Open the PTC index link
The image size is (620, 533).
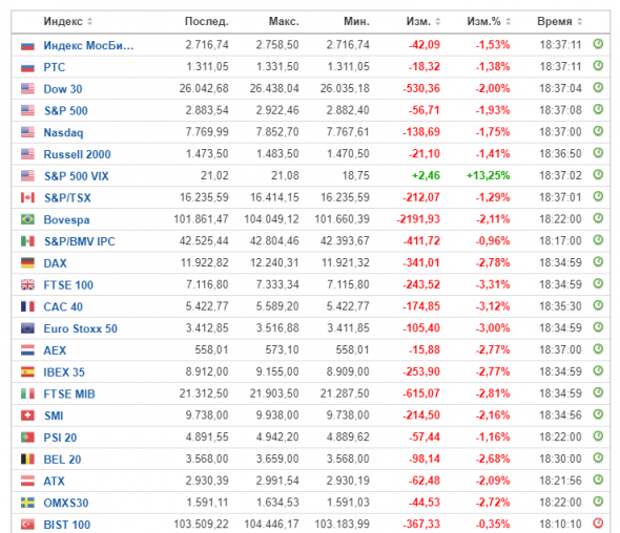click(x=54, y=67)
